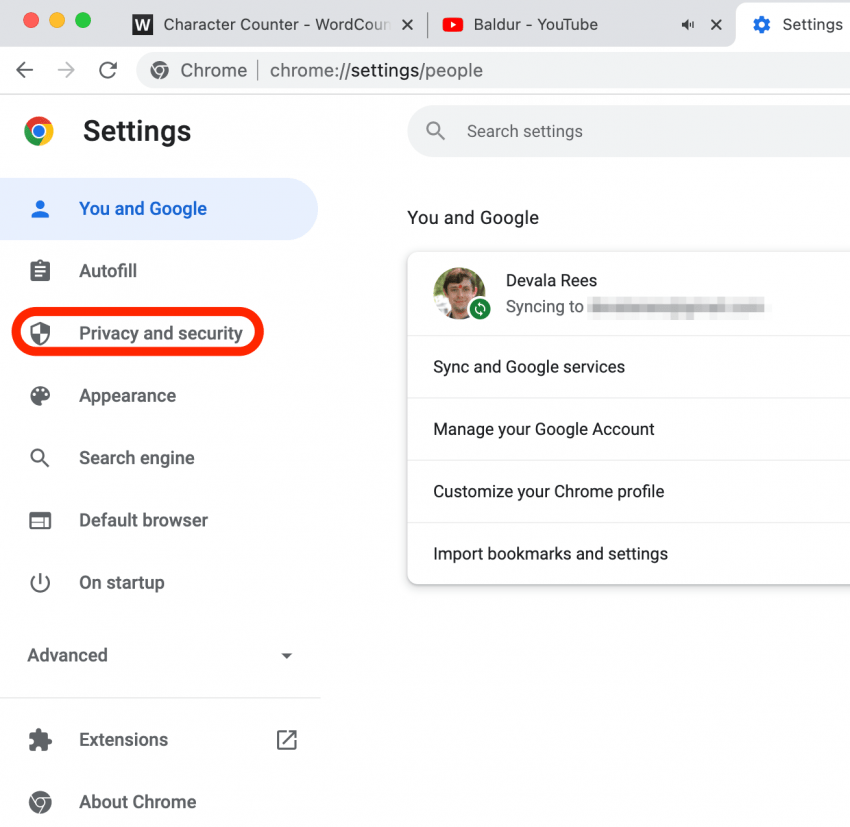Open On startup settings
The width and height of the screenshot is (850, 827).
tap(157, 583)
